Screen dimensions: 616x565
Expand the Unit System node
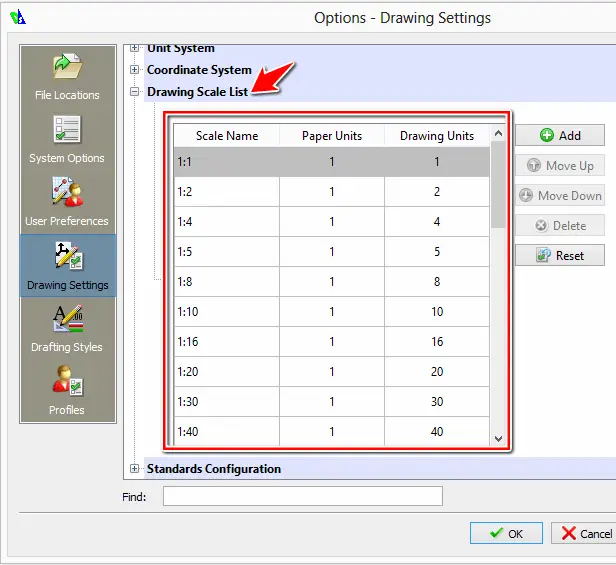(x=134, y=48)
